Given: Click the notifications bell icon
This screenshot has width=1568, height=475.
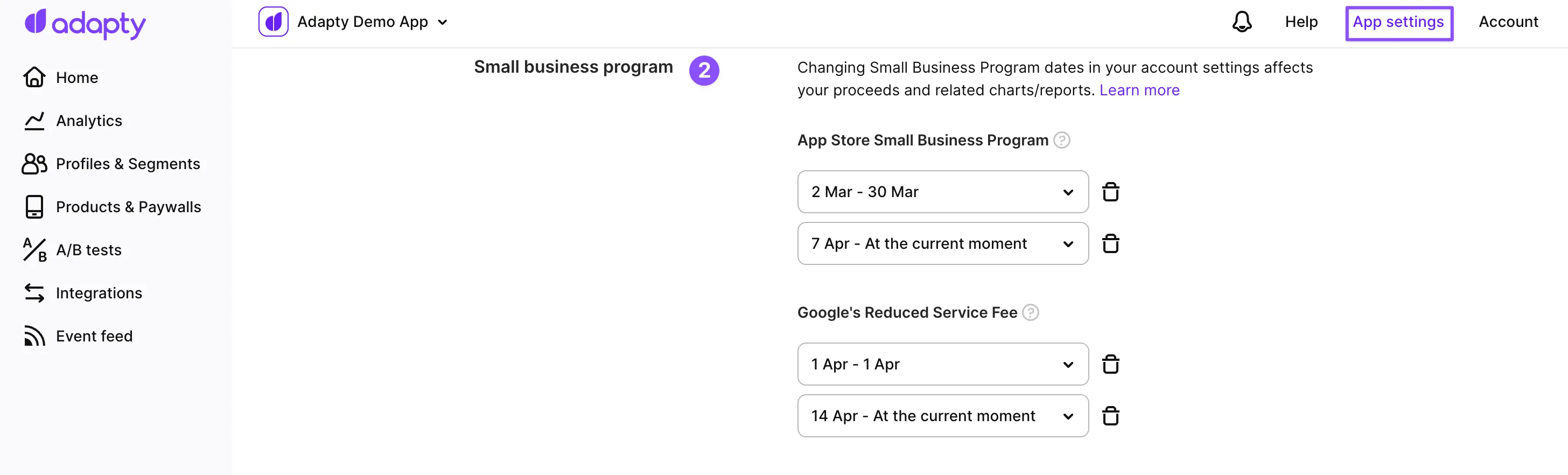Looking at the screenshot, I should [x=1242, y=22].
